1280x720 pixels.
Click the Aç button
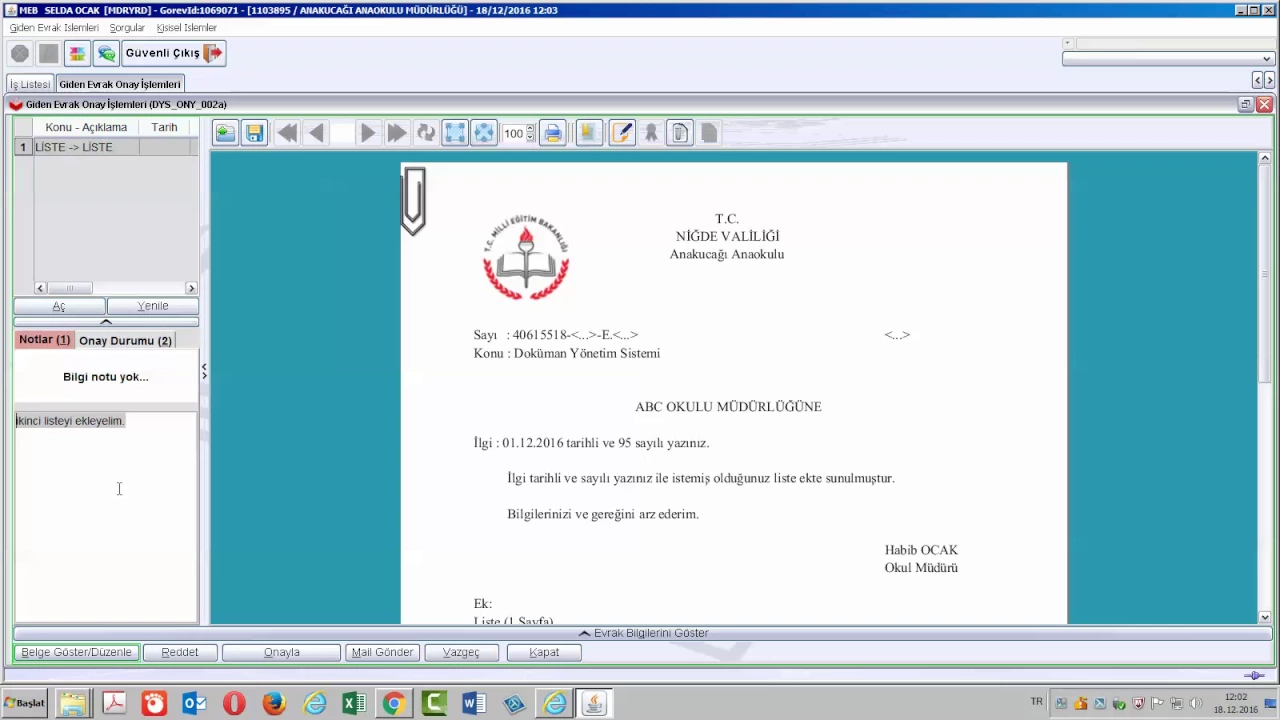[59, 306]
